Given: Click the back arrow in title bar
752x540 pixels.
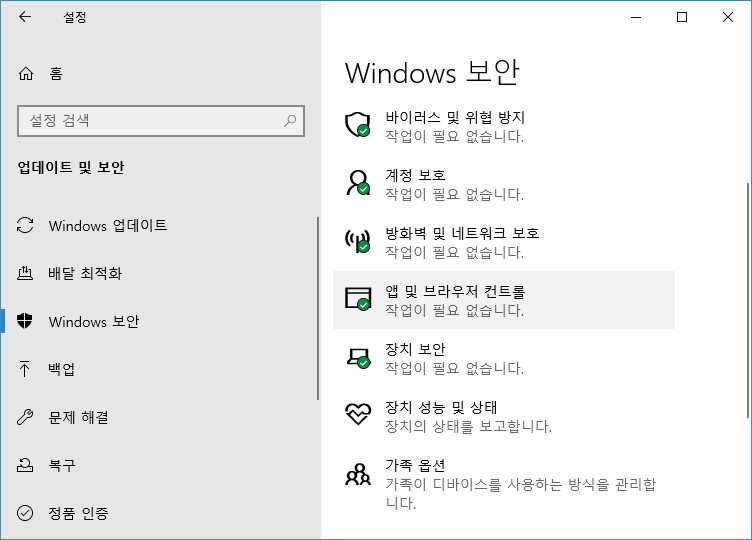Looking at the screenshot, I should click(24, 17).
